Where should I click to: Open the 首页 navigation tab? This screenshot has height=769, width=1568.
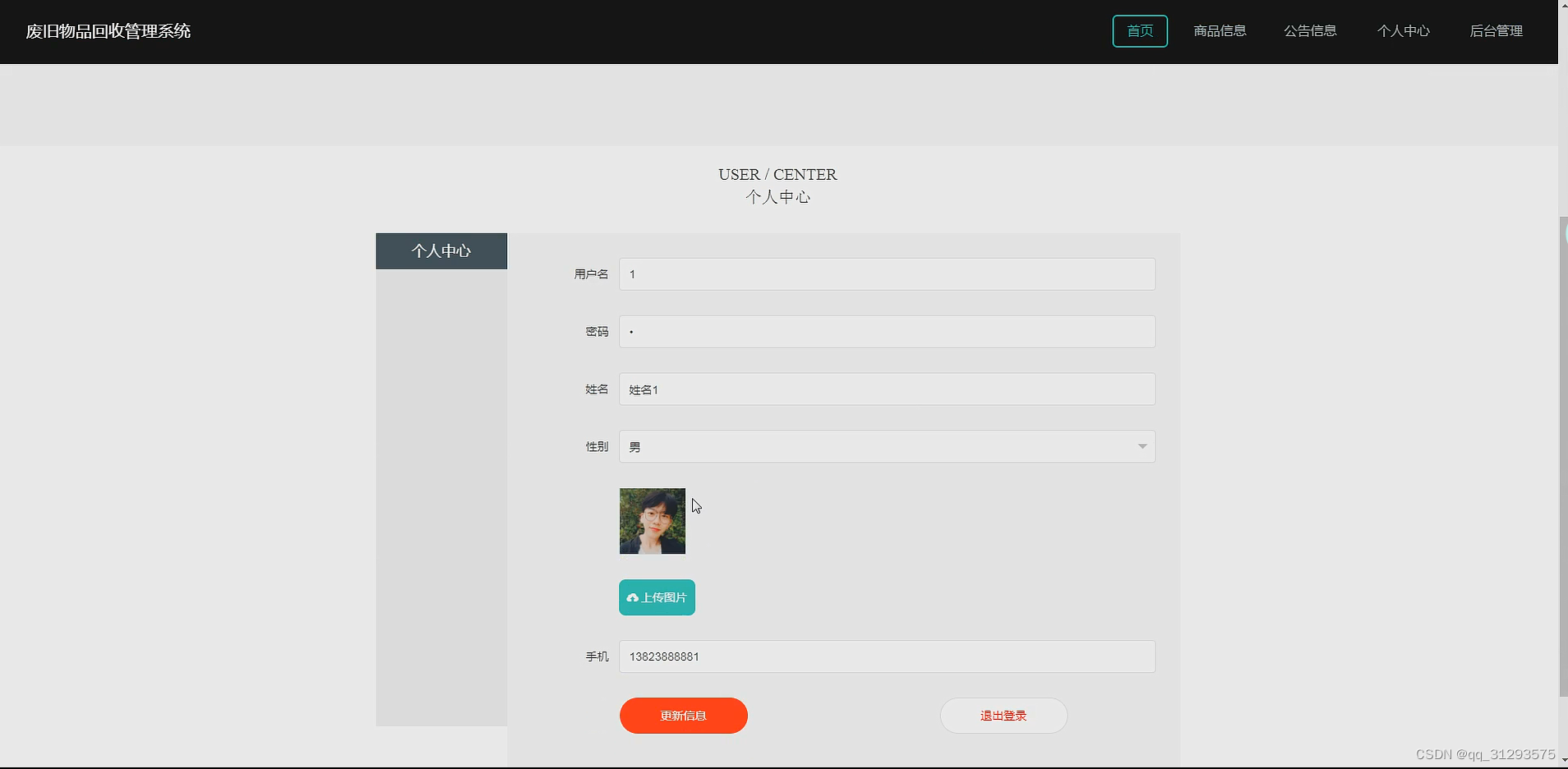[1140, 31]
